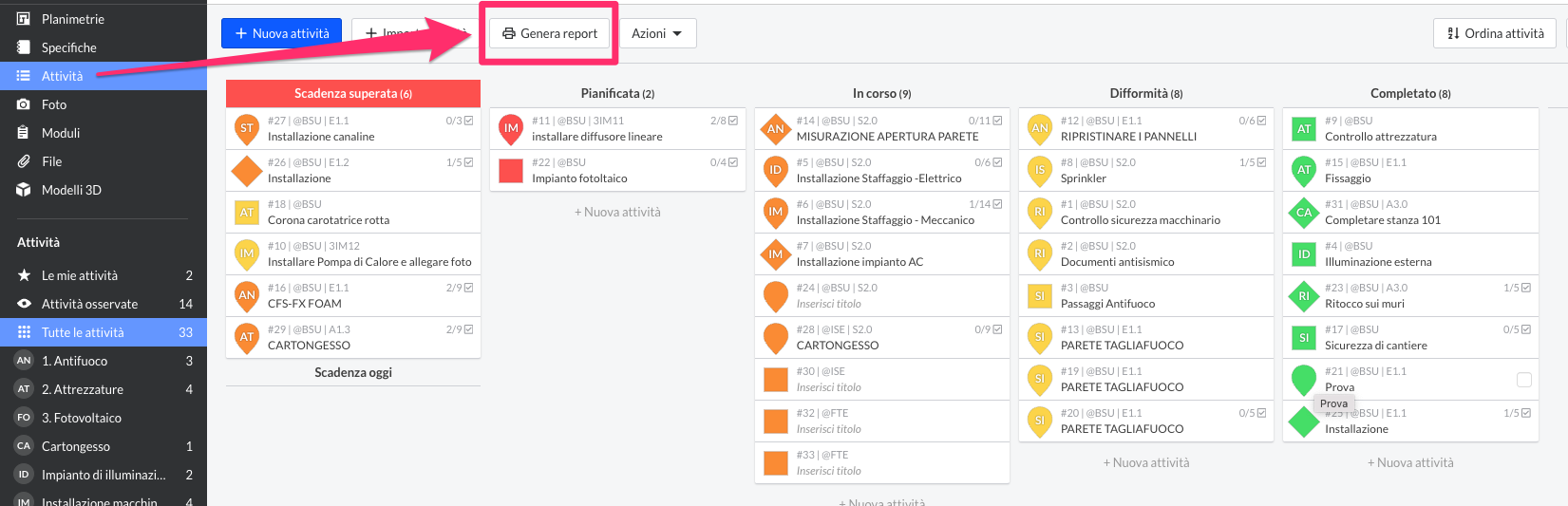Click checklist counter 2/8 on installare diffusore lineare
Screen dimensions: 1568x506
click(724, 121)
